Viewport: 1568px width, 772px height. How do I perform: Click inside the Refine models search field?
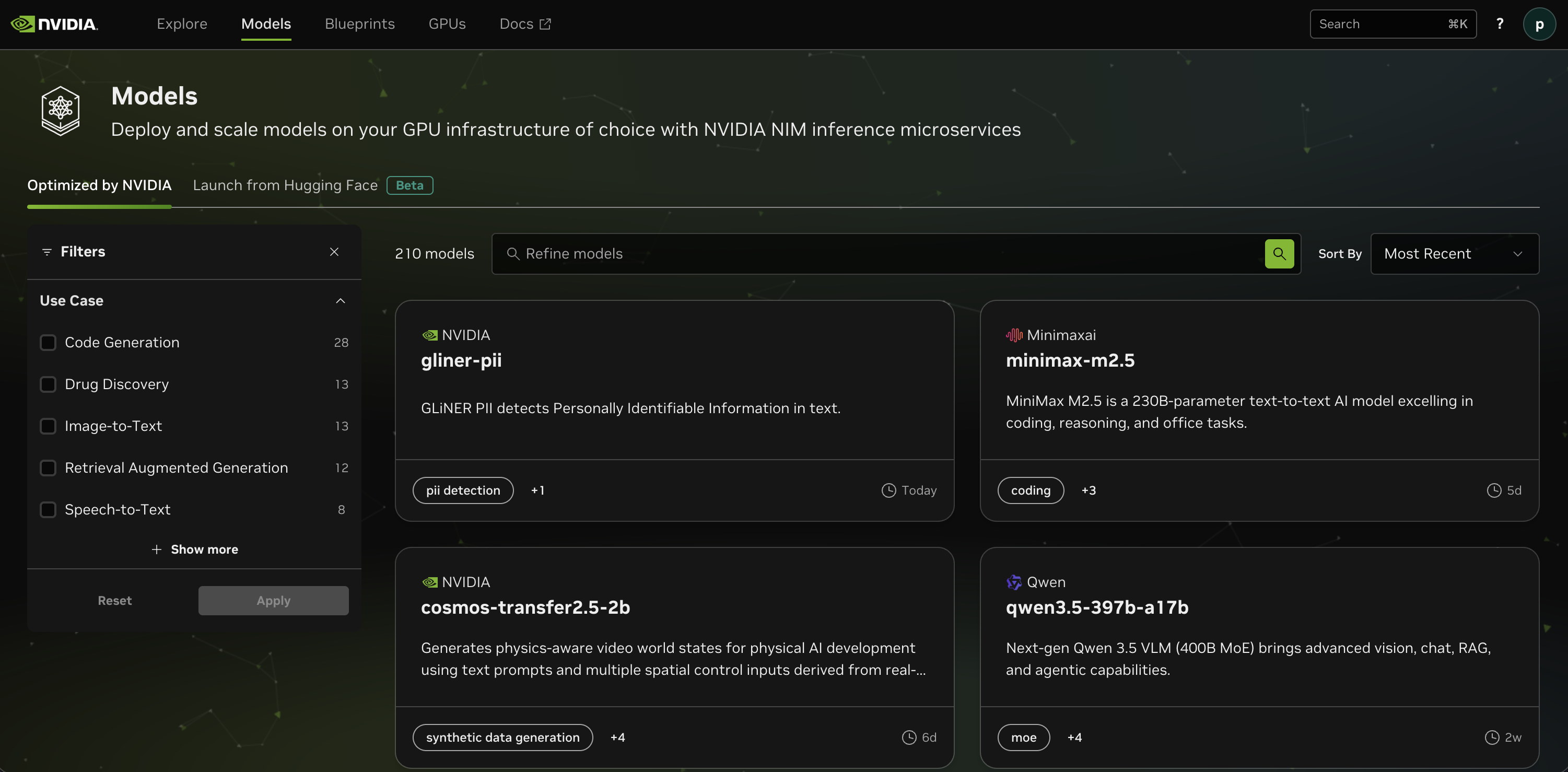[852, 253]
